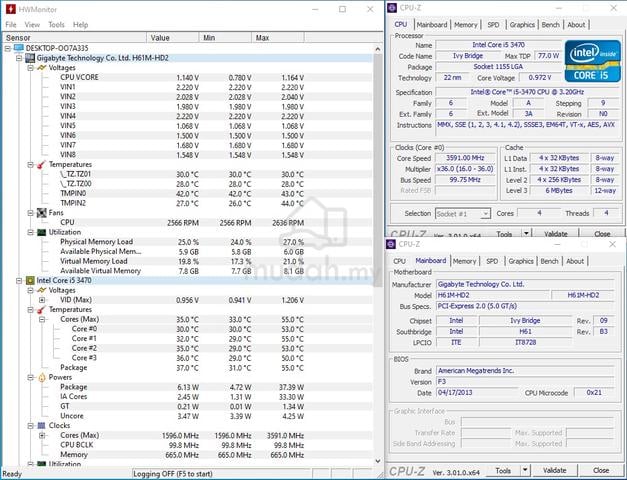
Task: Click the Temperatures icon under Intel Core i5
Action: pyautogui.click(x=42, y=310)
